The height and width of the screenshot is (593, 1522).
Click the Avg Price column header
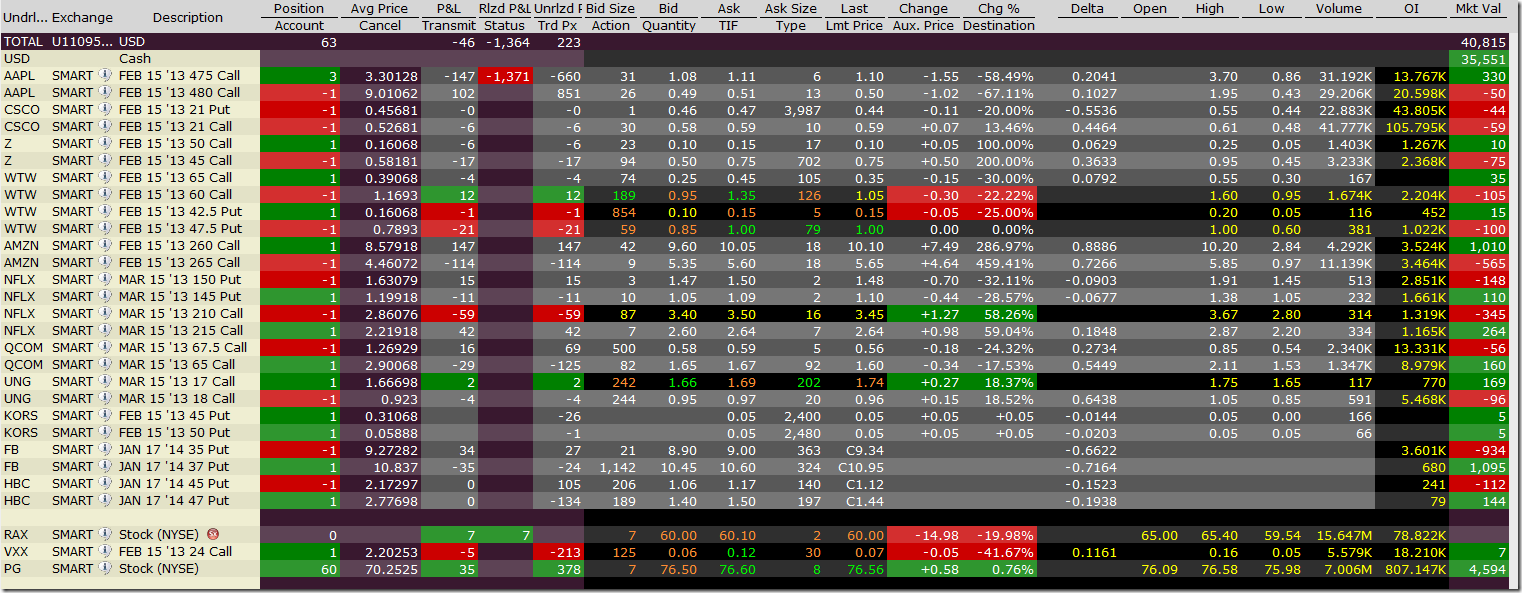pyautogui.click(x=379, y=9)
